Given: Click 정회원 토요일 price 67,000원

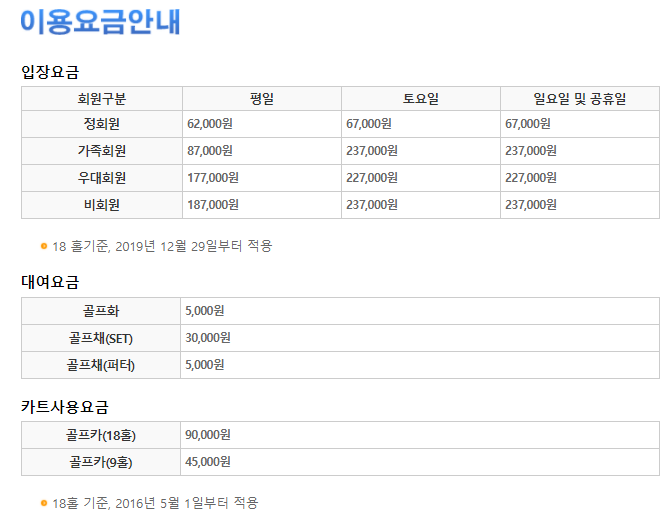Looking at the screenshot, I should [369, 124].
